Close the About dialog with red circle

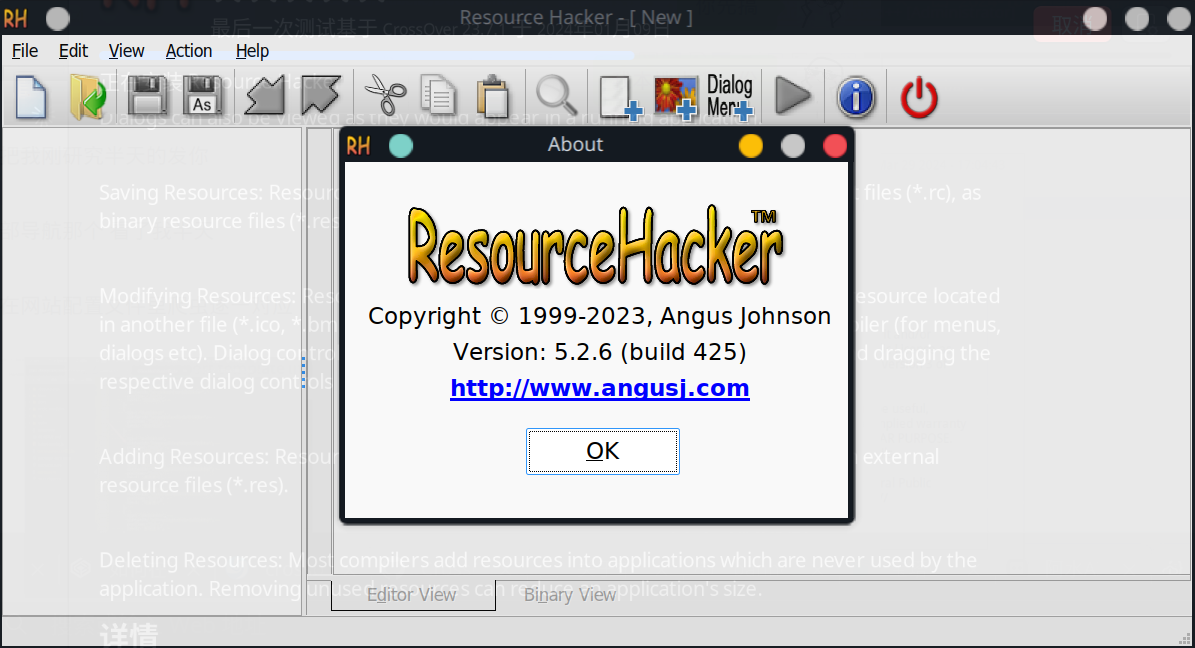pos(835,146)
